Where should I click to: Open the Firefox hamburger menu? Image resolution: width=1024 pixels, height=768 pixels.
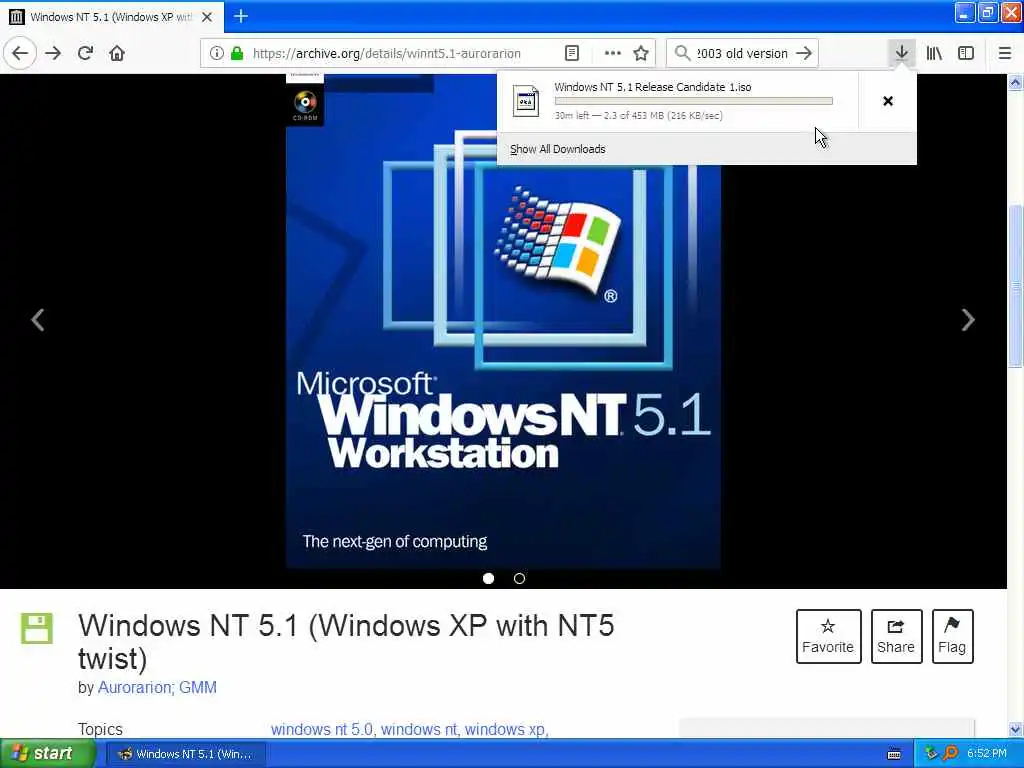[1005, 53]
